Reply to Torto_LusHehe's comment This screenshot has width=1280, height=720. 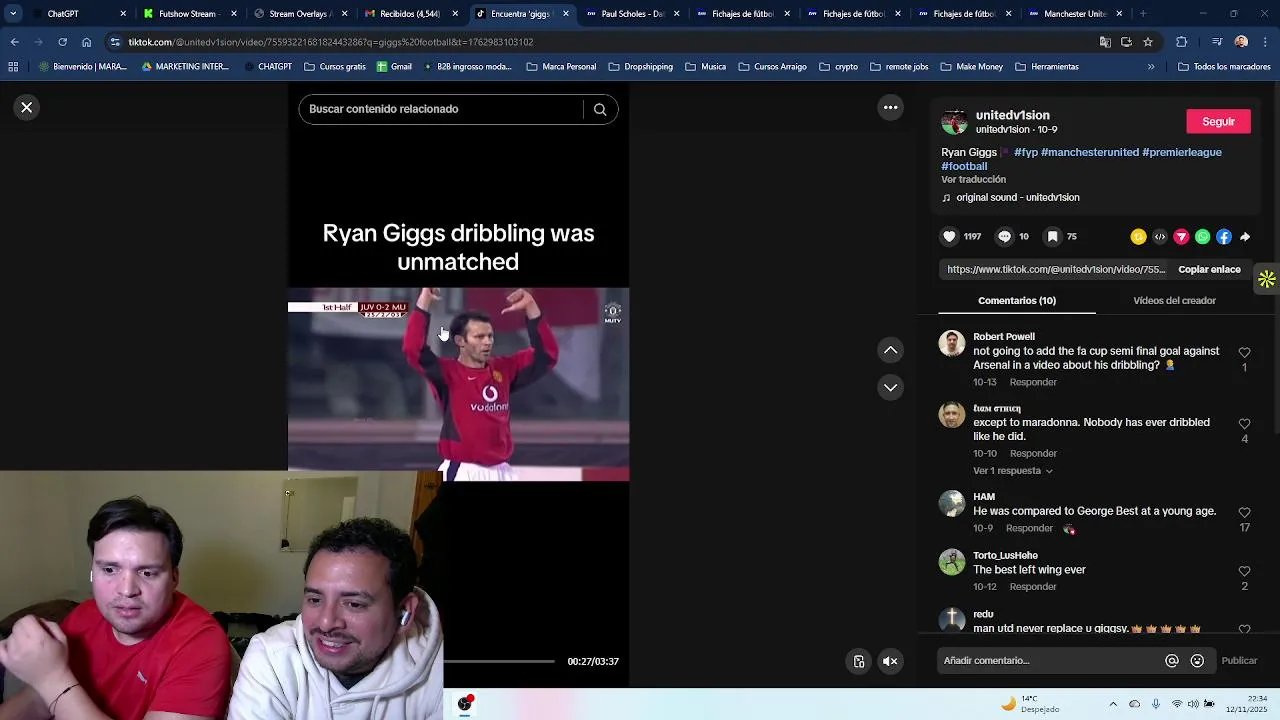click(x=1033, y=587)
